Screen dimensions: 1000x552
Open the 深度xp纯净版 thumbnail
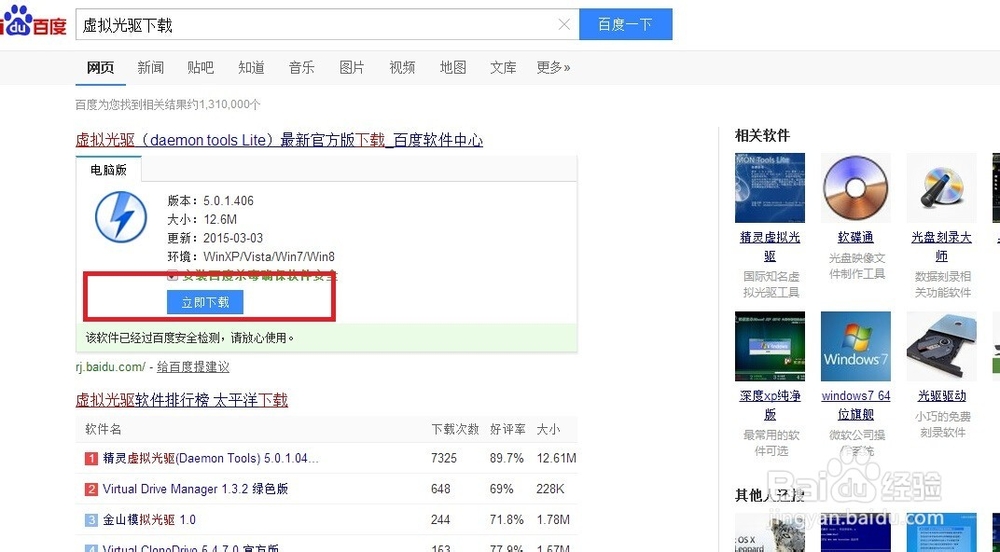click(x=770, y=346)
